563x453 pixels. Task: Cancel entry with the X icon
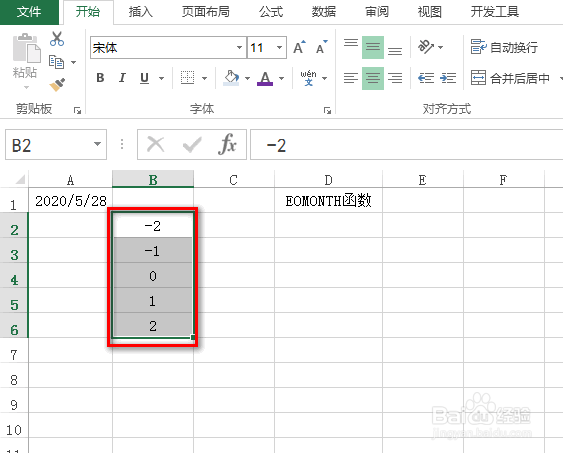155,145
